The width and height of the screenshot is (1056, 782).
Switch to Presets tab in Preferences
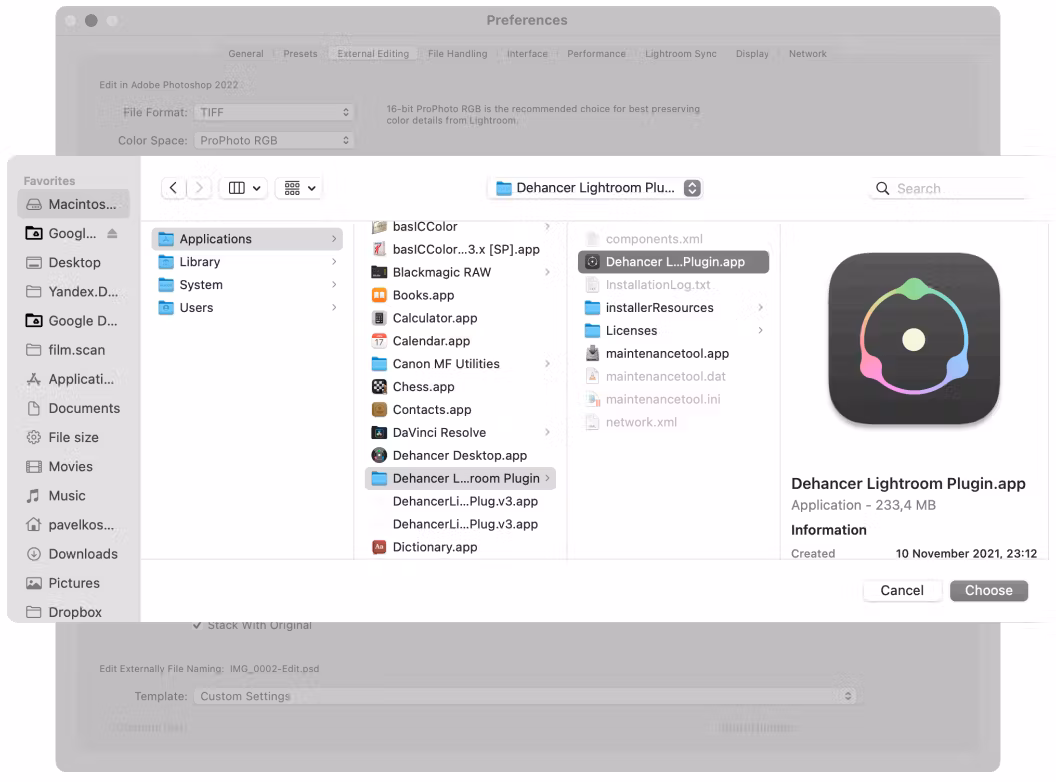300,54
